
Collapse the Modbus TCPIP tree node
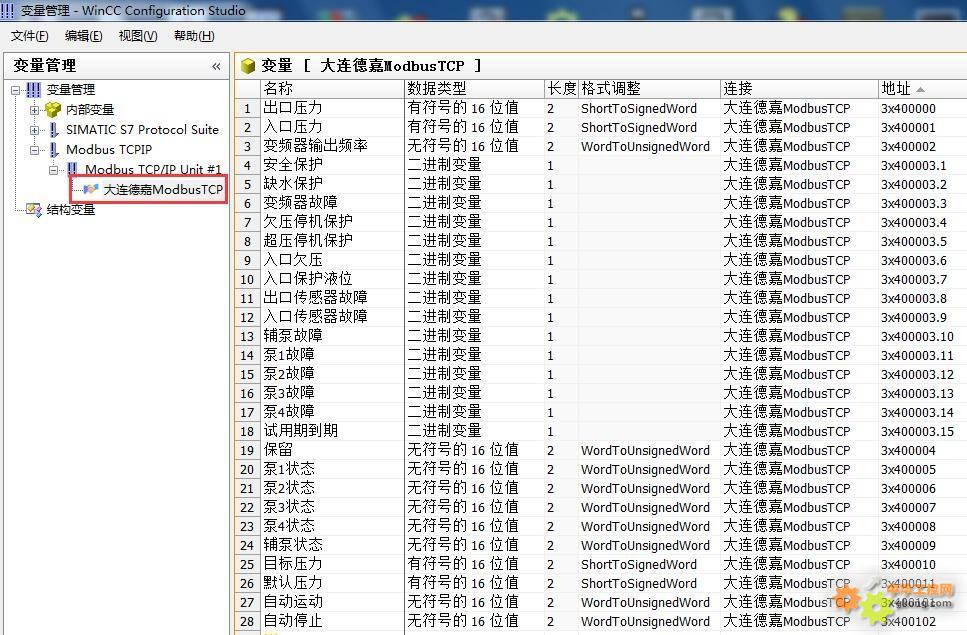point(35,150)
